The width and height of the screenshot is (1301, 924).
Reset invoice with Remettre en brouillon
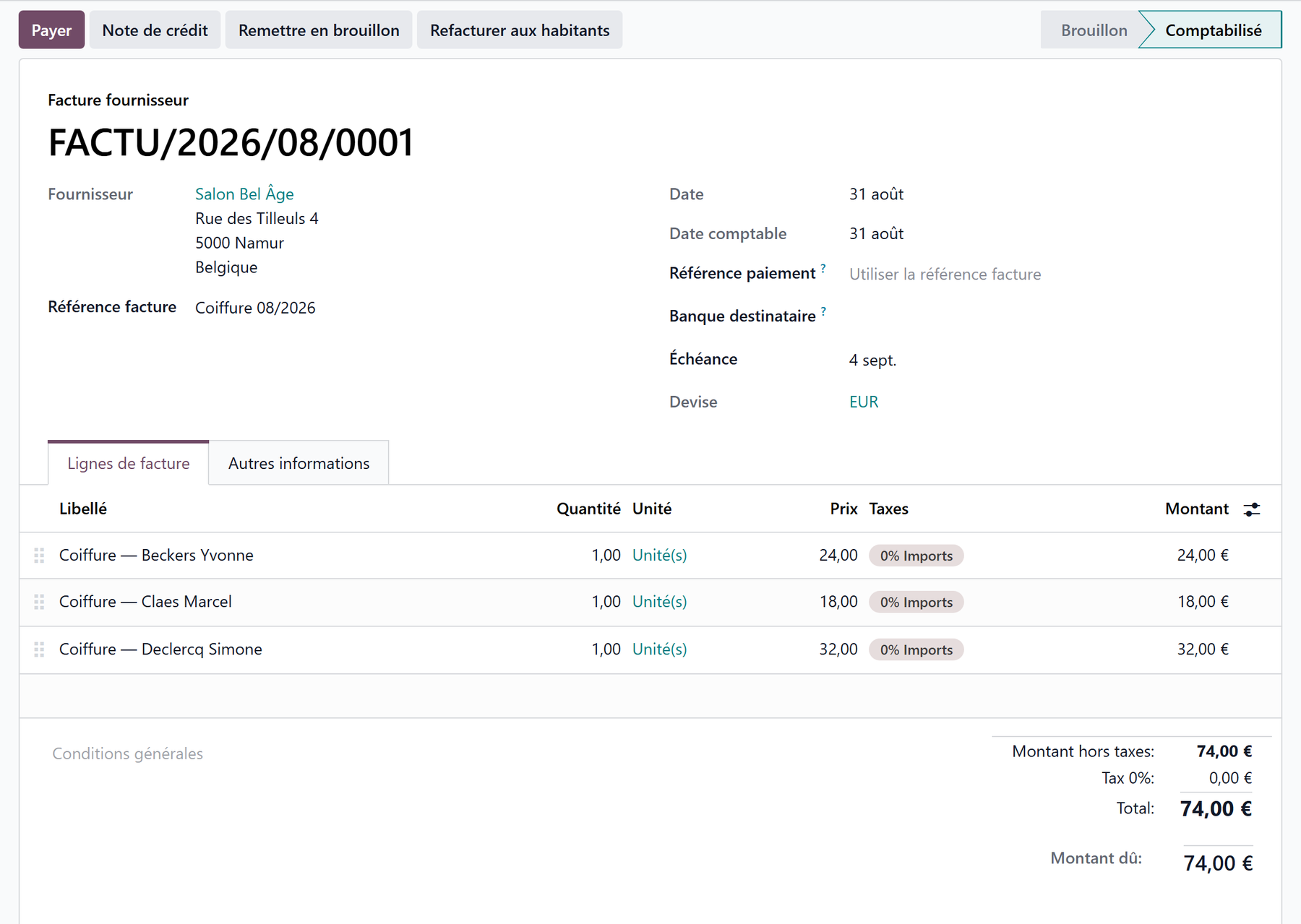point(319,30)
